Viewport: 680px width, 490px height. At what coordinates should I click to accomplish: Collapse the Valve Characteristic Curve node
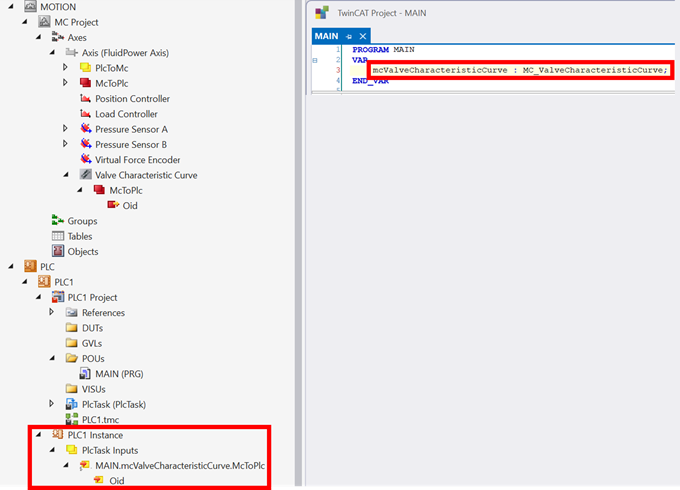pos(66,175)
